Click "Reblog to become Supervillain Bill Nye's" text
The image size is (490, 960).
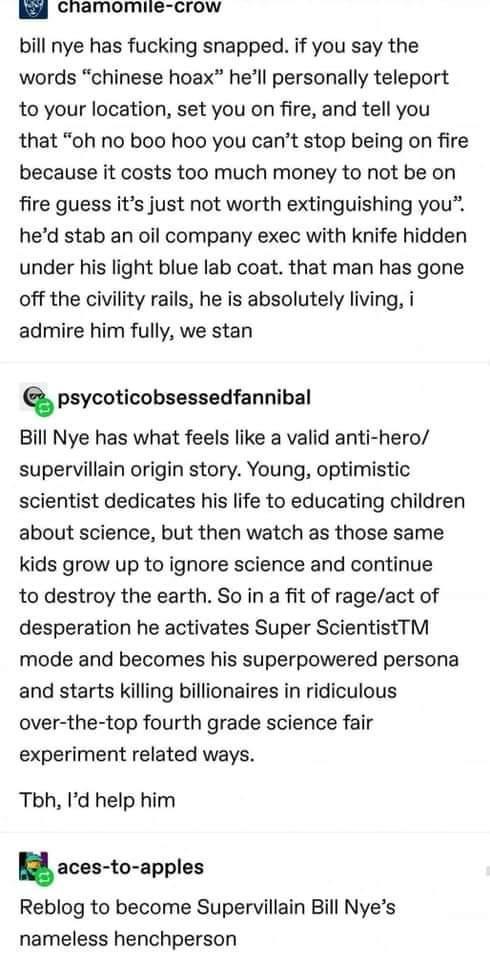(x=208, y=907)
